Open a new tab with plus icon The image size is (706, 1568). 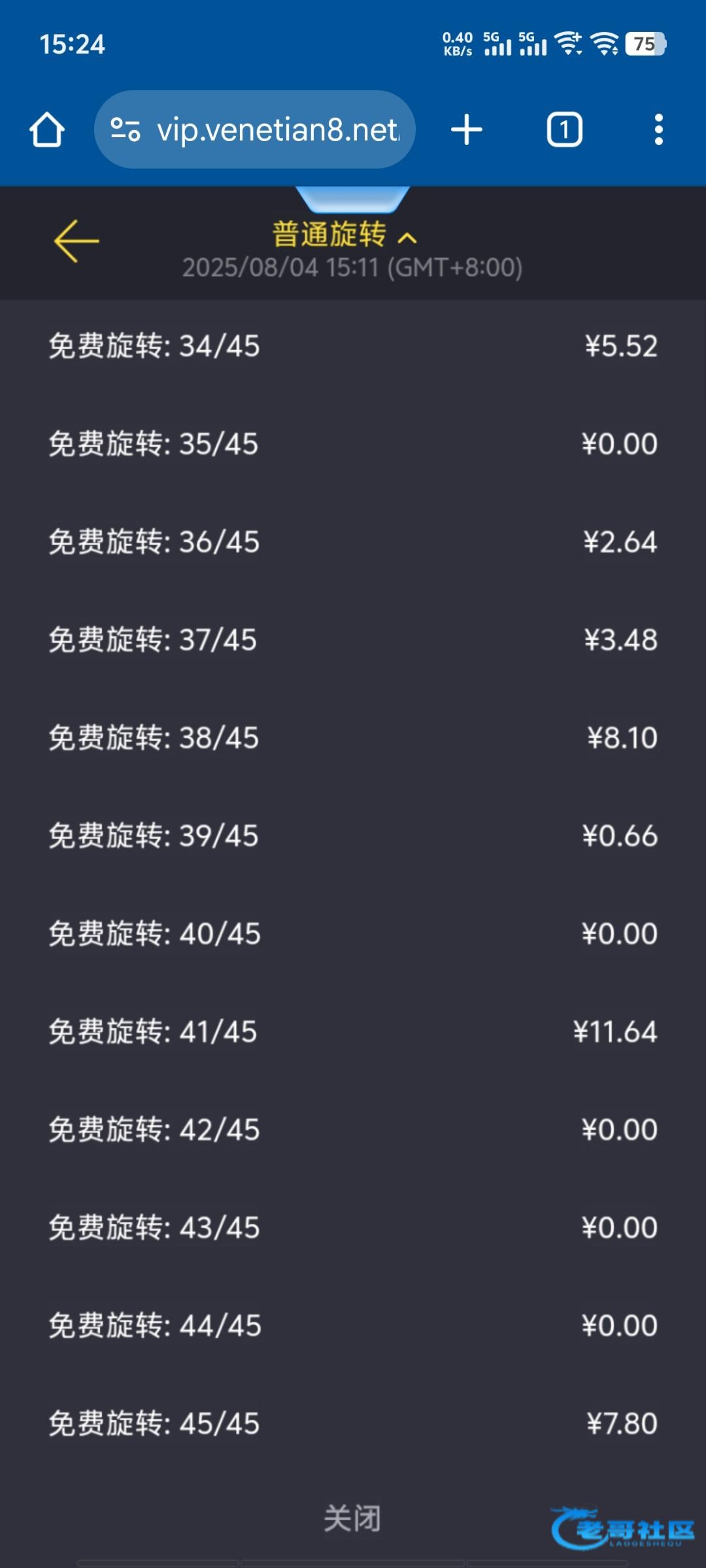(x=467, y=129)
